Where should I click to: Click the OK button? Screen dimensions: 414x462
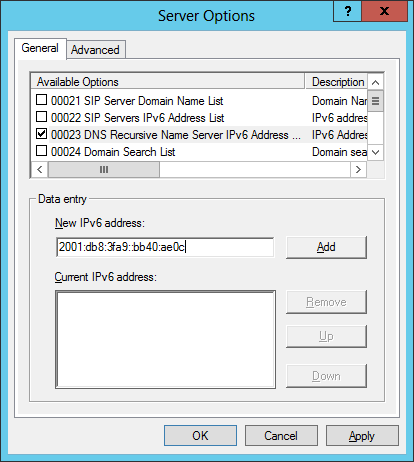pos(200,435)
